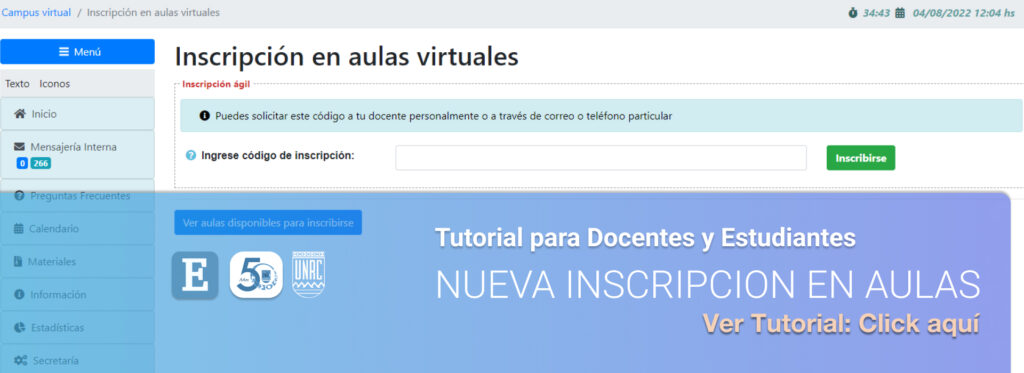This screenshot has width=1024, height=373.
Task: Click the date '04/08/2022 12:04 hs'
Action: 964,12
